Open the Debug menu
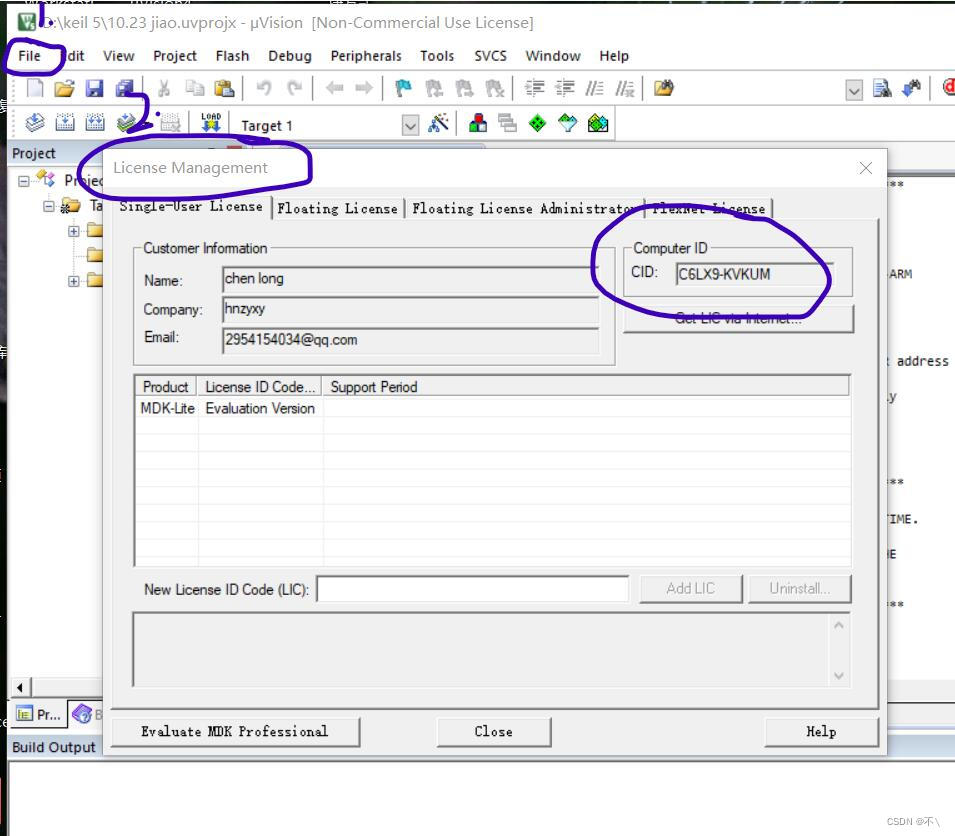The height and width of the screenshot is (836, 955). [x=290, y=56]
